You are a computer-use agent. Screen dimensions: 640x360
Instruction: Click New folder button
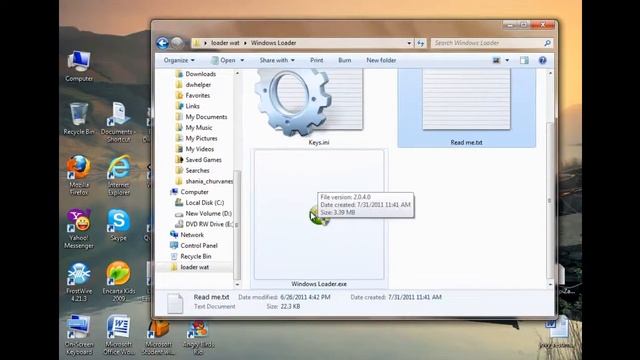[381, 60]
